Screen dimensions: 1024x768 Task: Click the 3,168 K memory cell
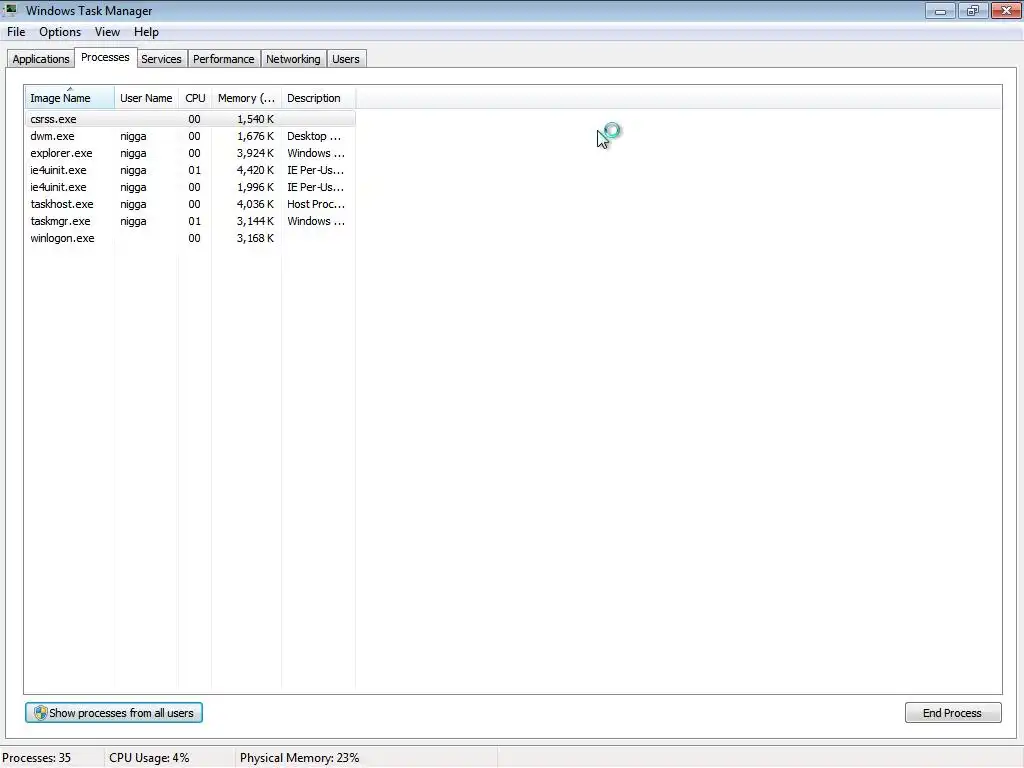pyautogui.click(x=255, y=238)
